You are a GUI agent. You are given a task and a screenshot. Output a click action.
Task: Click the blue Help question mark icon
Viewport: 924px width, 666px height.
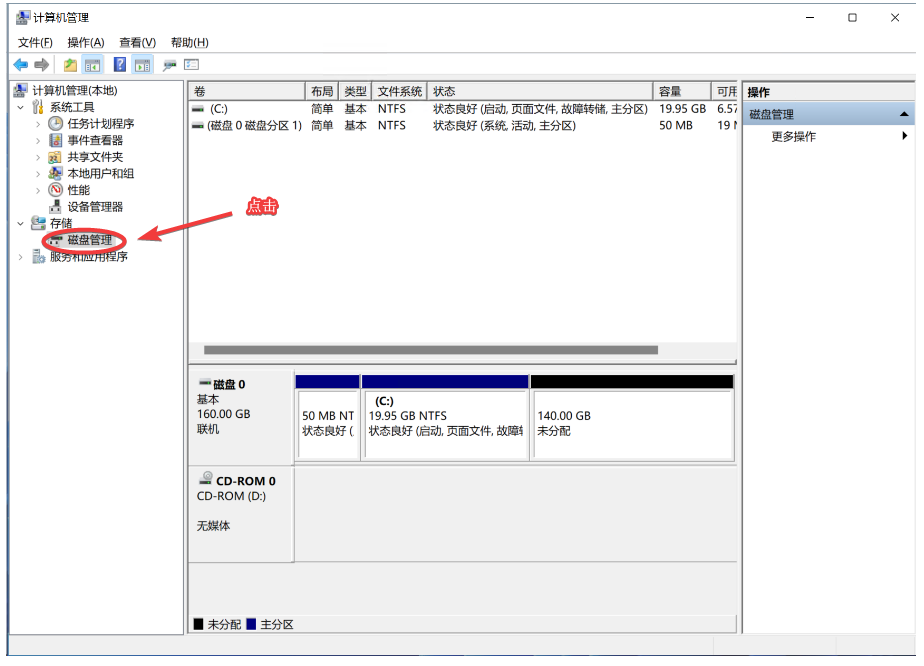click(x=119, y=65)
